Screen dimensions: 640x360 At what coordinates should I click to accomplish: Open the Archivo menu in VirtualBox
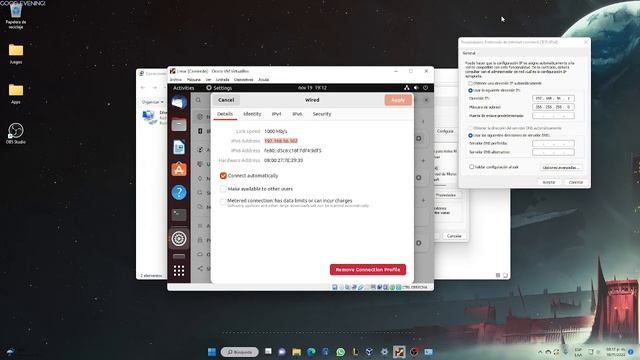[x=176, y=80]
